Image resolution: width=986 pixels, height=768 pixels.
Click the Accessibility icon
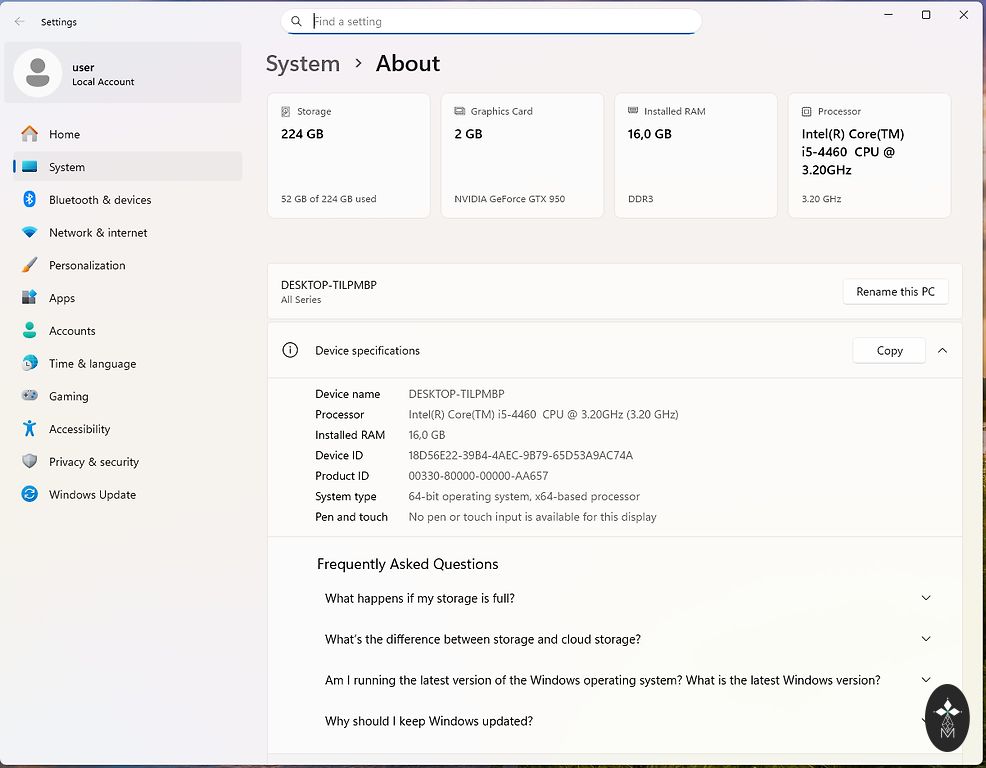tap(30, 429)
